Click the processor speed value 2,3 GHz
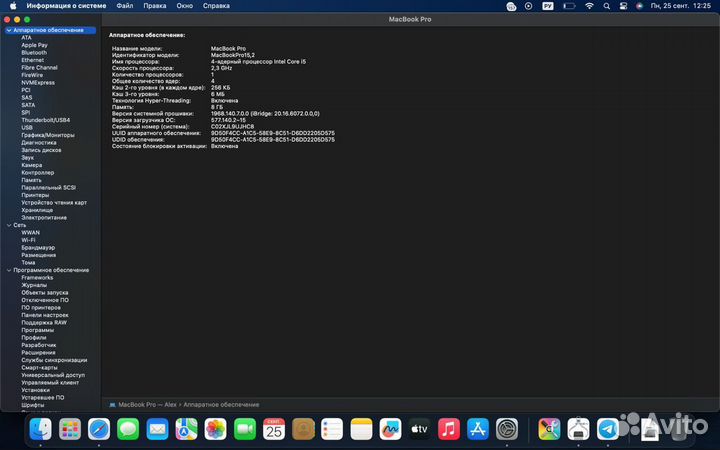The width and height of the screenshot is (720, 450). [x=221, y=68]
